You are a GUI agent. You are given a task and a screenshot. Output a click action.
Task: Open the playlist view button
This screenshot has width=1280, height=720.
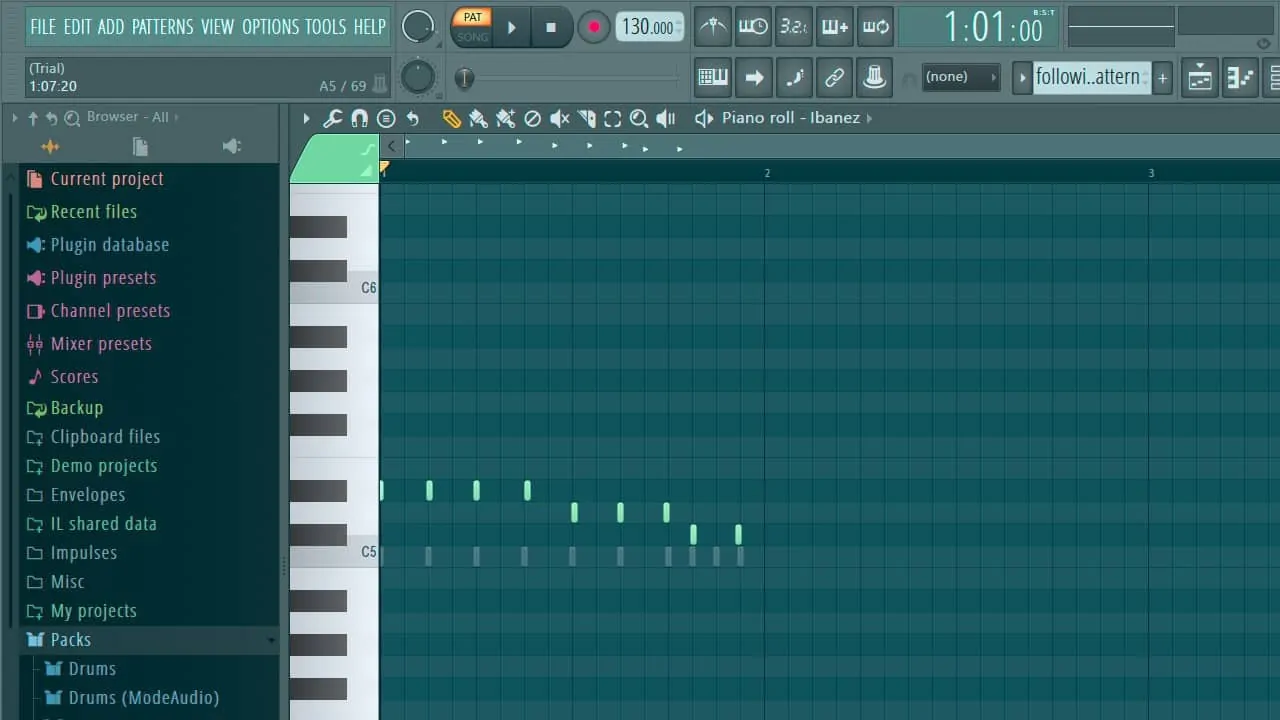[1200, 77]
